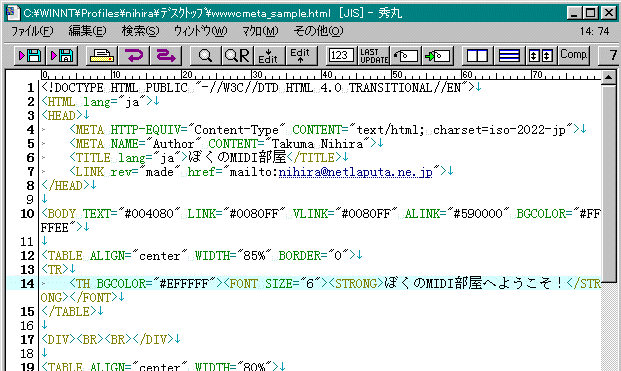Image resolution: width=621 pixels, height=371 pixels.
Task: Click the column ruler at mark 40
Action: pos(326,75)
